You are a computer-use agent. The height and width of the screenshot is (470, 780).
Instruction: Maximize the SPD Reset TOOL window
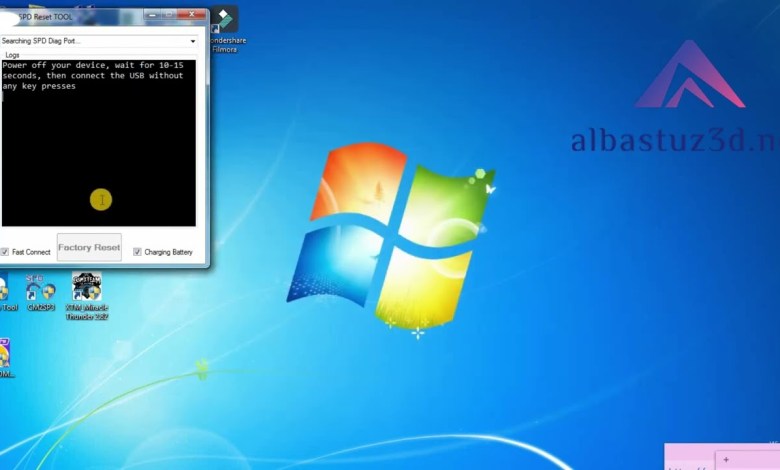[169, 15]
